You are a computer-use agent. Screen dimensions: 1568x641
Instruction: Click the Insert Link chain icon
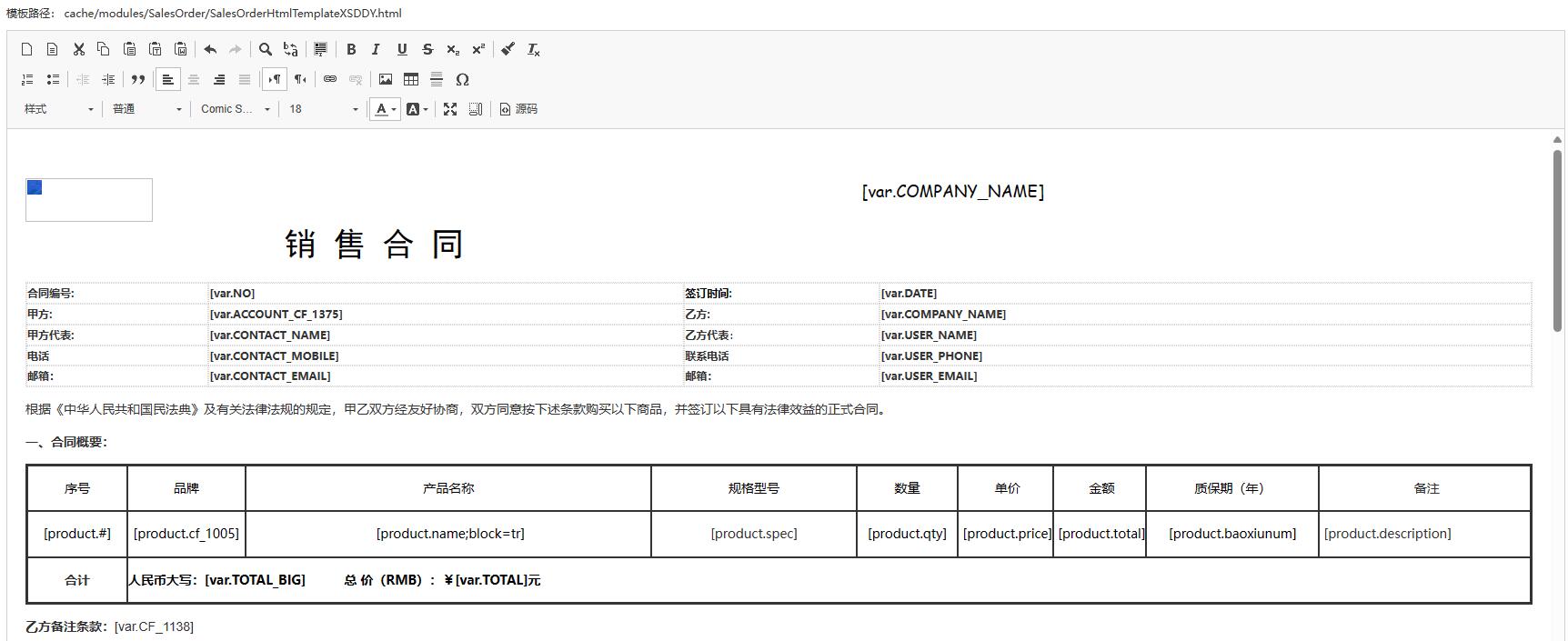click(x=330, y=79)
